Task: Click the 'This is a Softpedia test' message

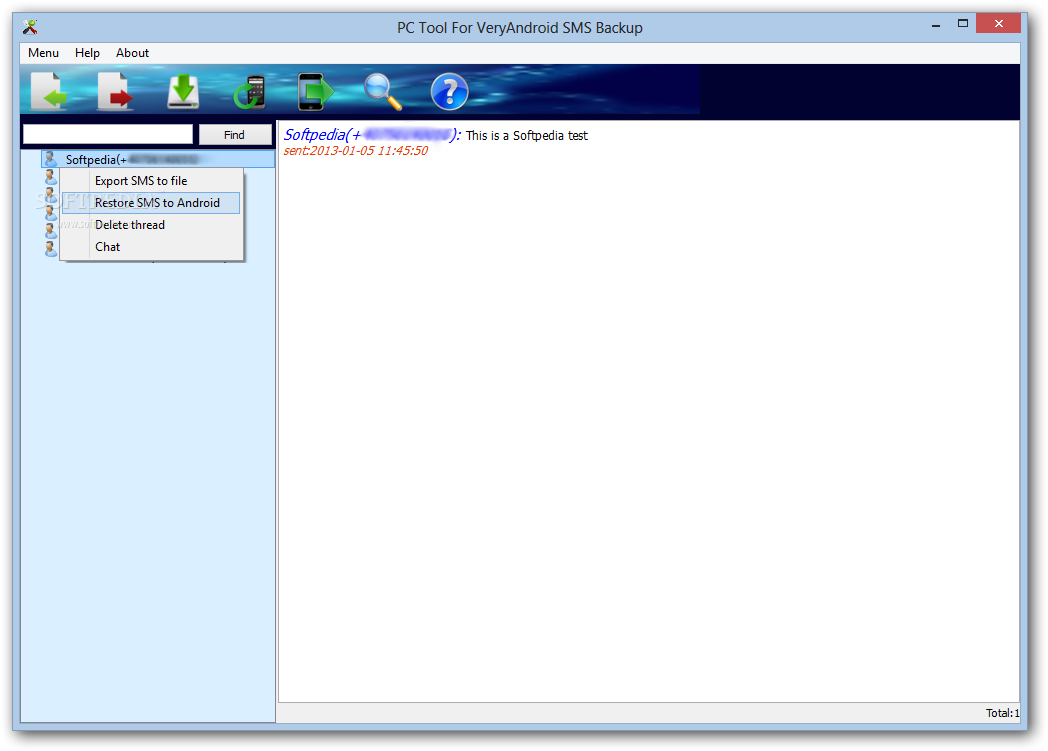Action: click(527, 136)
